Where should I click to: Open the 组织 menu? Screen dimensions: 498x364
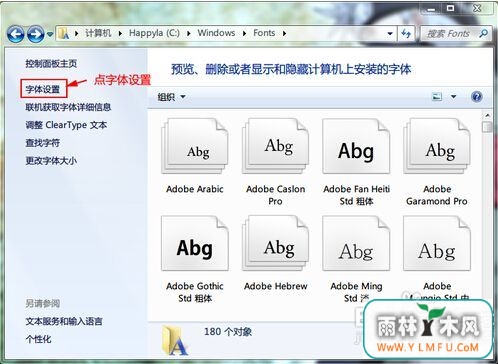(171, 97)
